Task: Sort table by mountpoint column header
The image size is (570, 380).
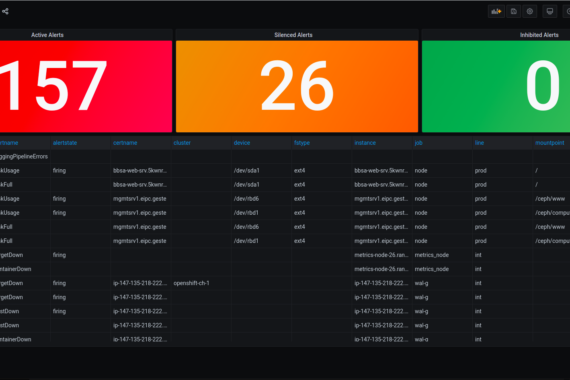Action: (x=550, y=143)
